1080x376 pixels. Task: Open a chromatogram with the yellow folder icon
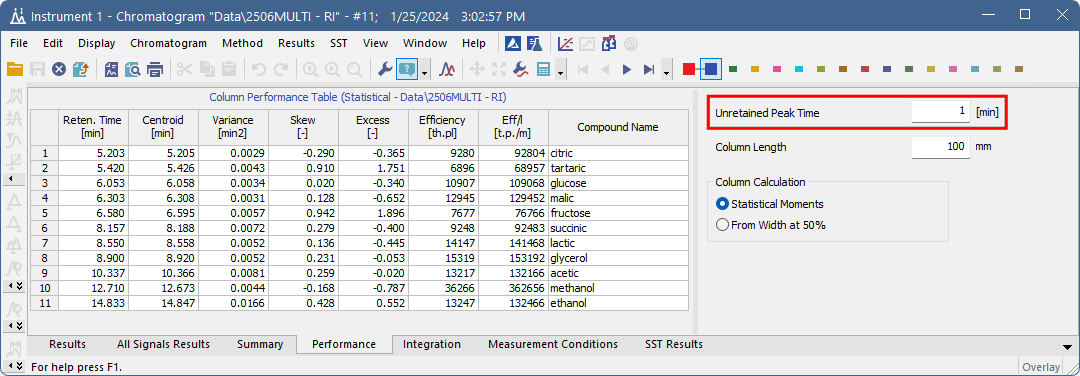coord(15,69)
